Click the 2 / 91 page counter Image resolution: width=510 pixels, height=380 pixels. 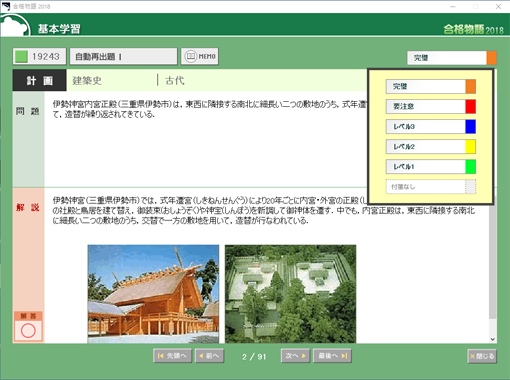click(254, 357)
